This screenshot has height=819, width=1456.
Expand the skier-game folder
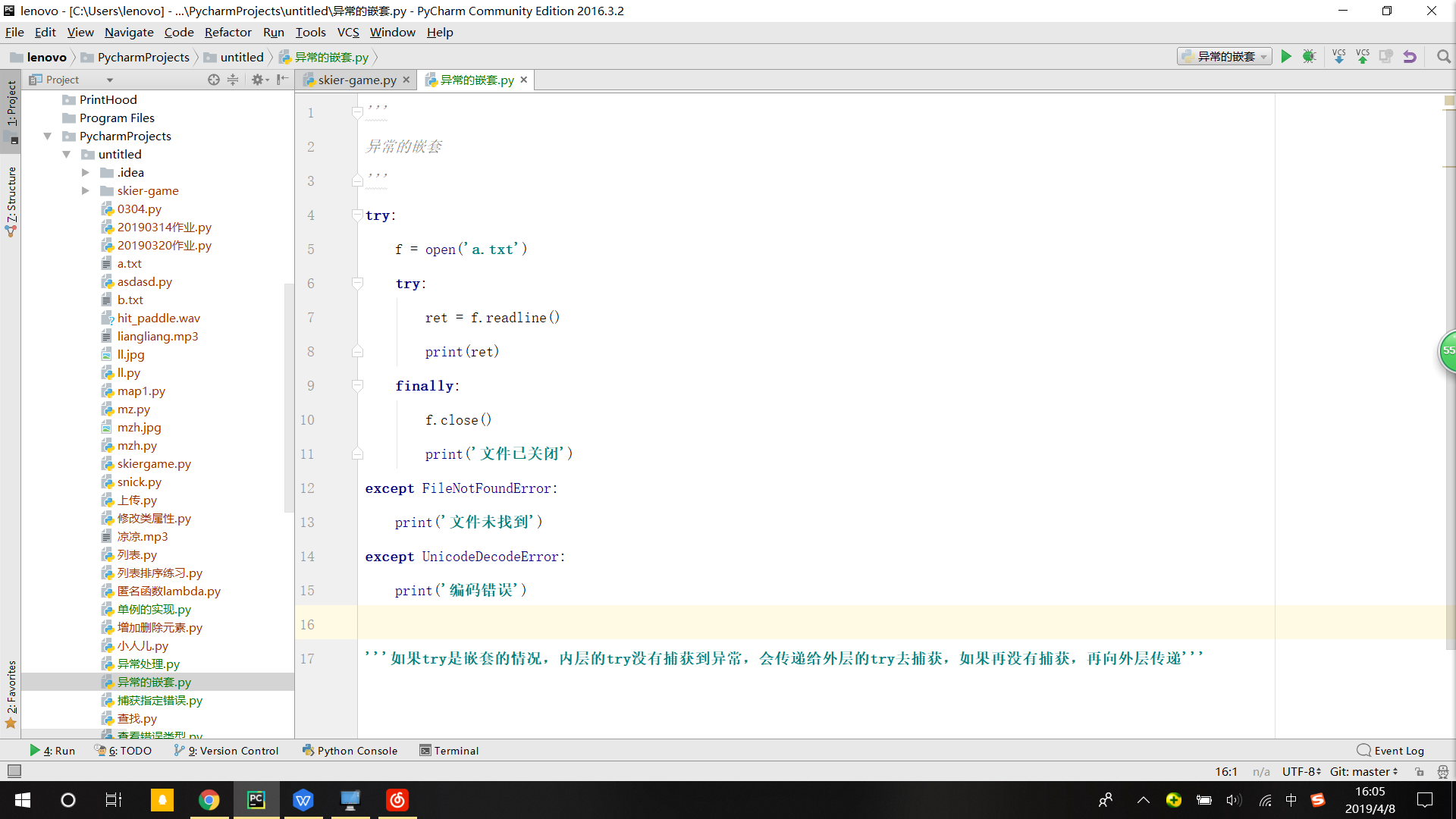click(x=85, y=191)
